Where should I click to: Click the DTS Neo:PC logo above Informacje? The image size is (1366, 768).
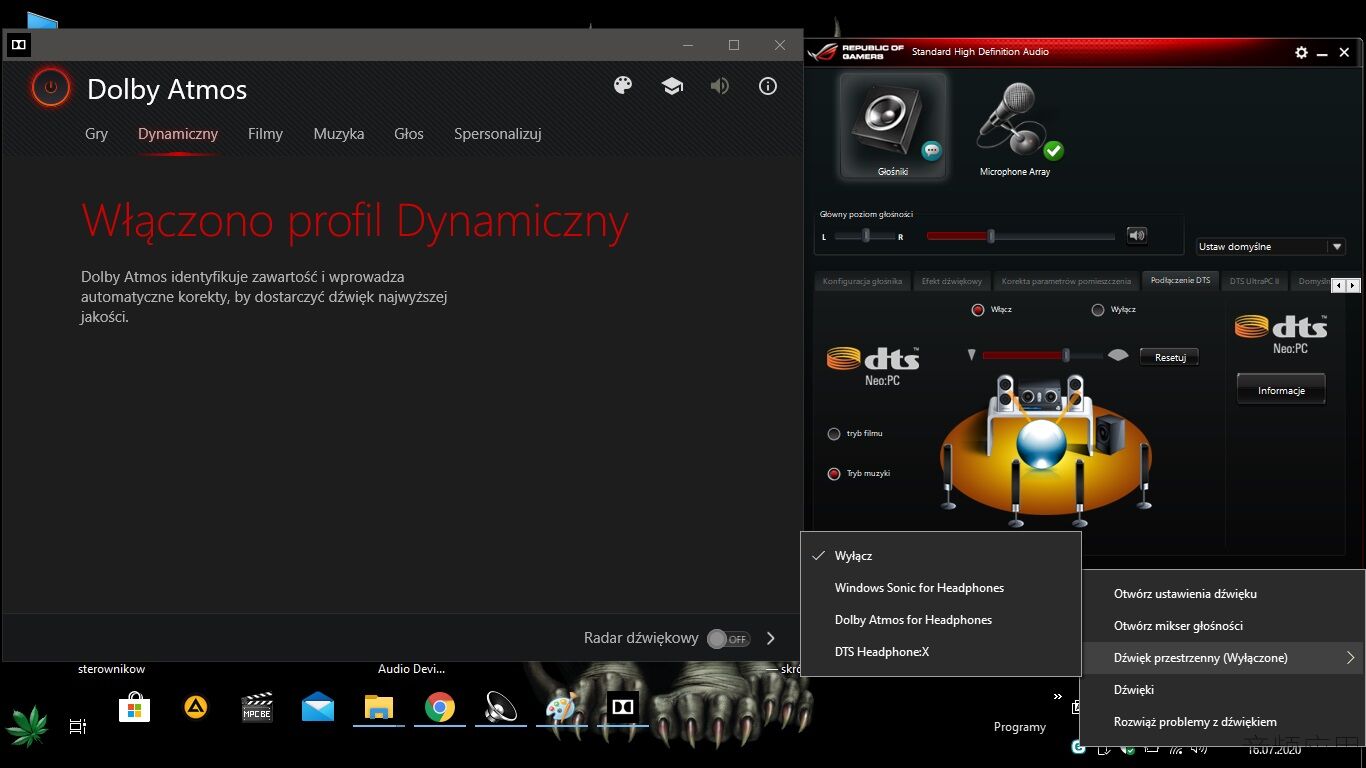click(1281, 334)
